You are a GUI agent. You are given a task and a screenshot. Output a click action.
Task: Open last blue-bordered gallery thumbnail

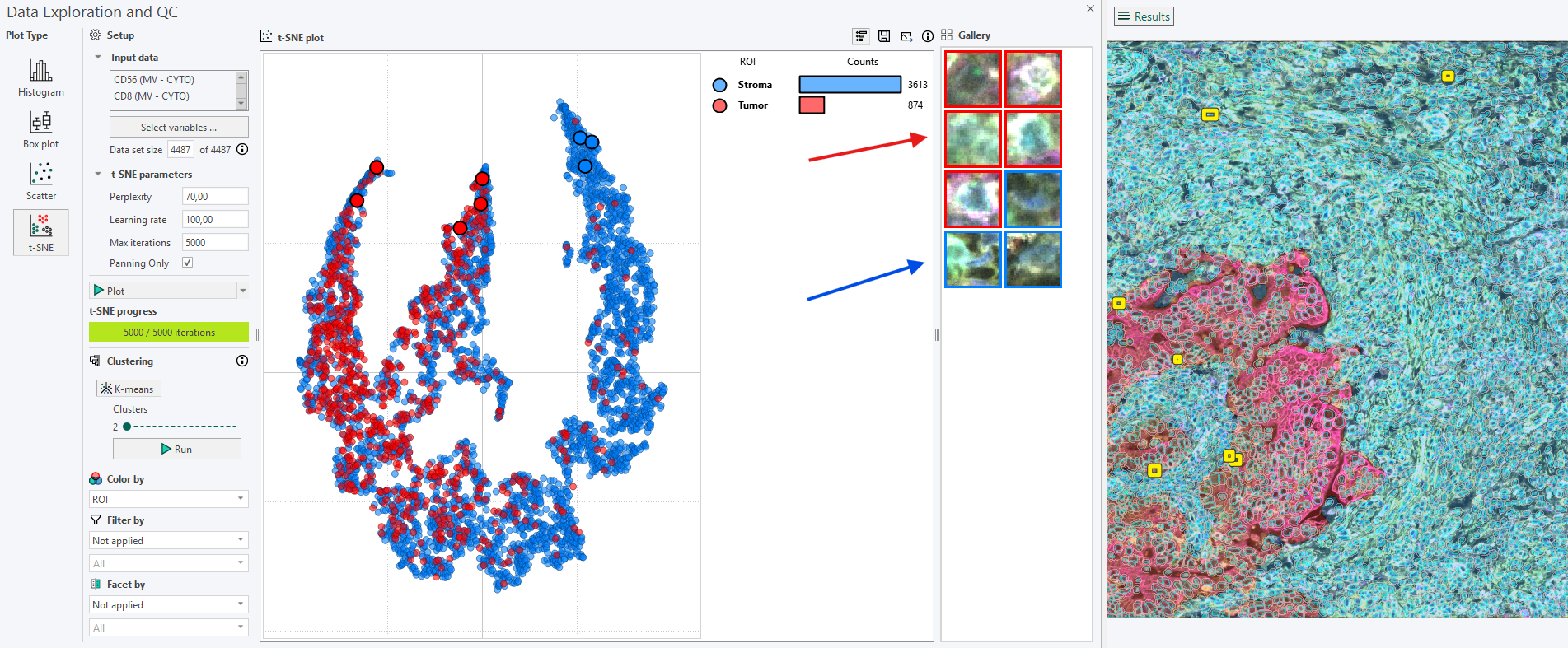click(x=1033, y=259)
